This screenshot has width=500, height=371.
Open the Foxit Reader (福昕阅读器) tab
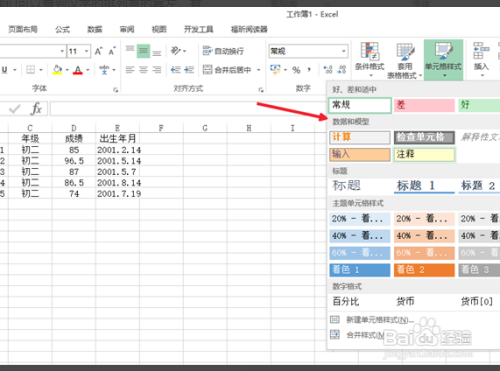[x=249, y=29]
